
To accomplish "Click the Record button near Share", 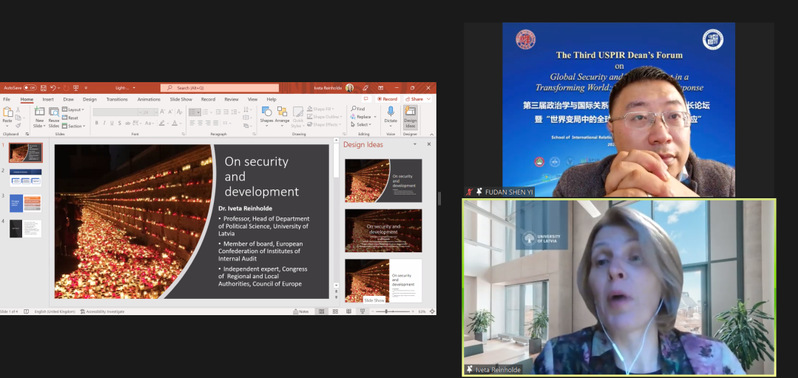I will [x=388, y=99].
